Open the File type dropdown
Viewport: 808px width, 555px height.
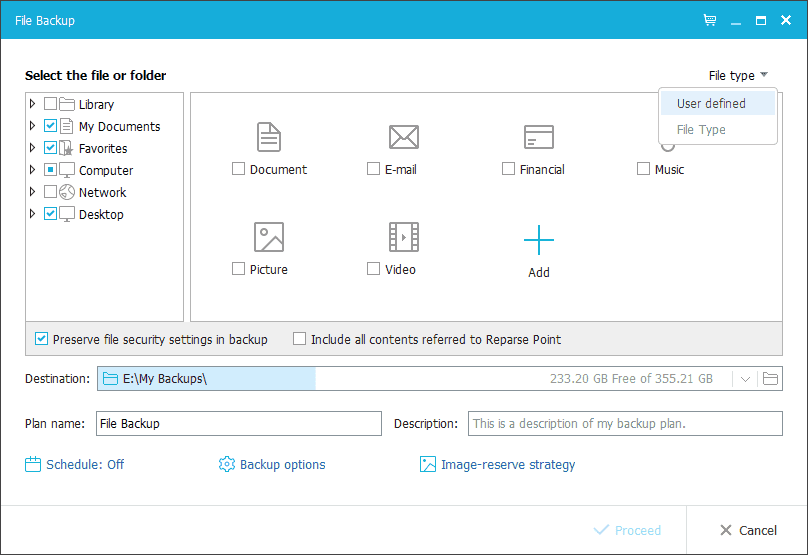click(x=738, y=75)
